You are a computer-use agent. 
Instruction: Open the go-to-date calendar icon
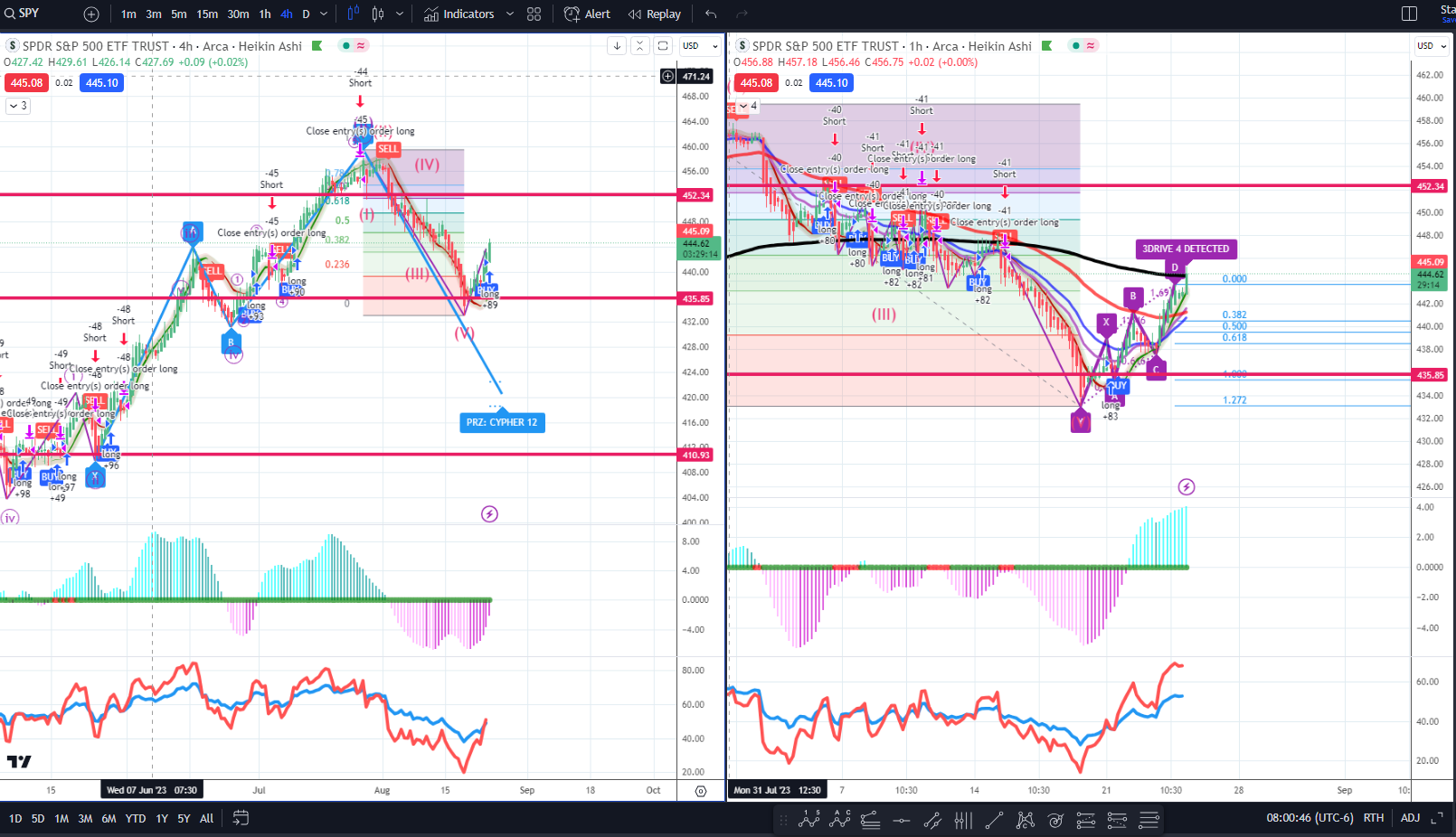[241, 818]
